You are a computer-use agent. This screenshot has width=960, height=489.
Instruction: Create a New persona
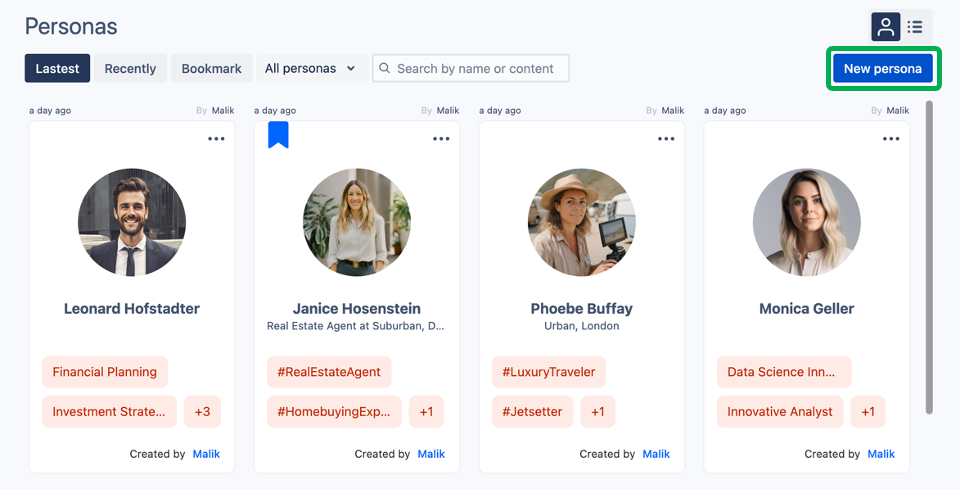tap(883, 69)
